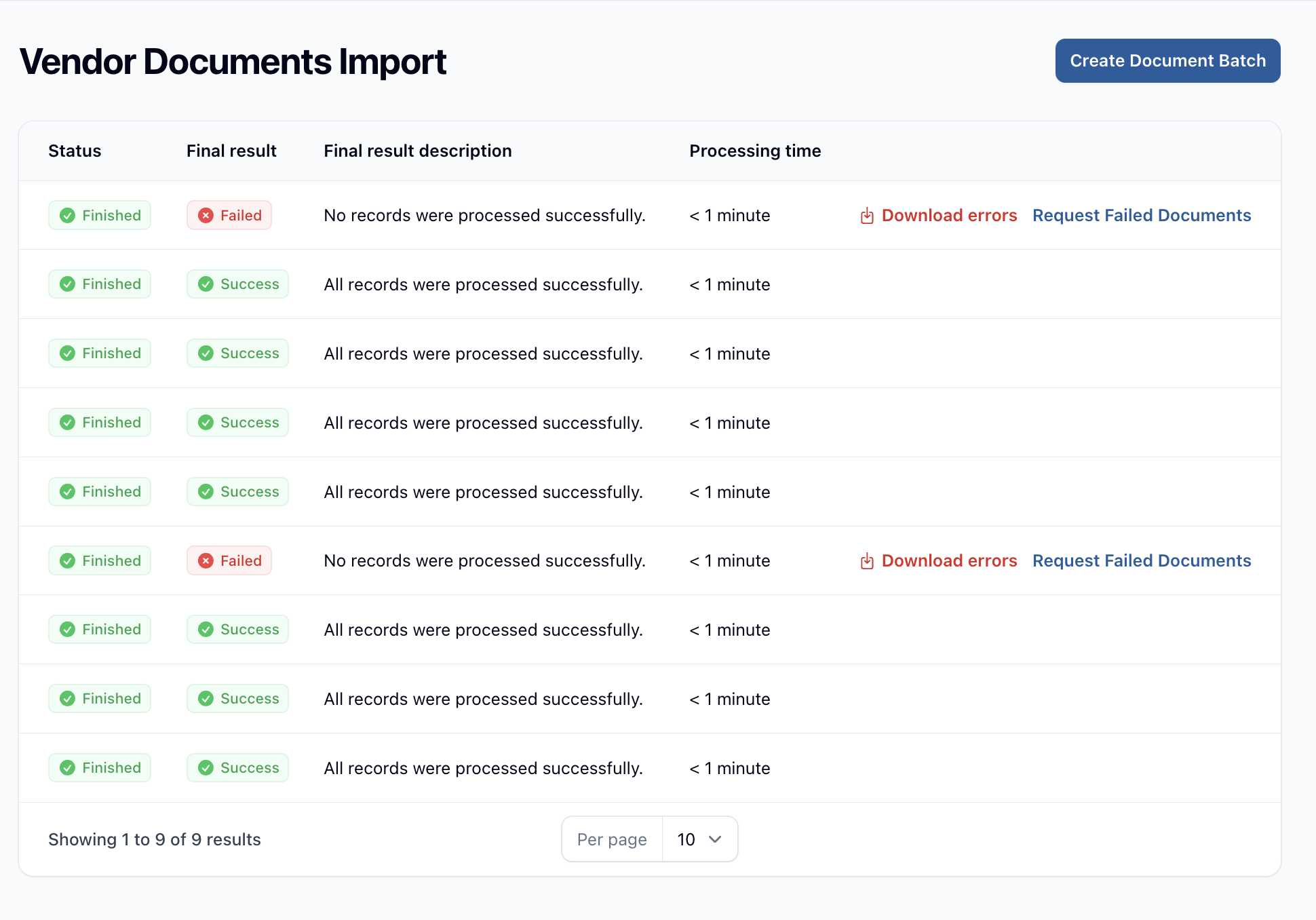
Task: Click green check icon in first Finished badge
Action: 67,216
